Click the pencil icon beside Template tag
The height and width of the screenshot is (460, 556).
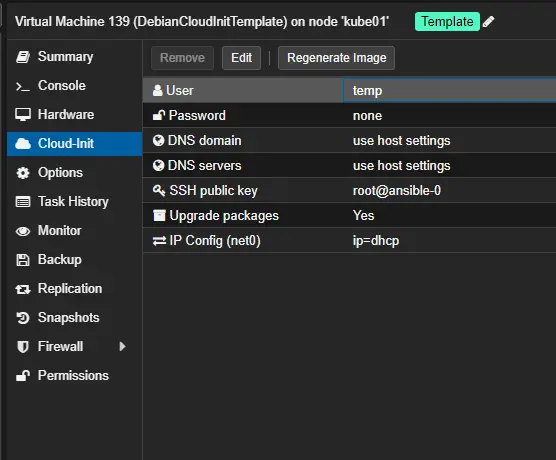(489, 22)
